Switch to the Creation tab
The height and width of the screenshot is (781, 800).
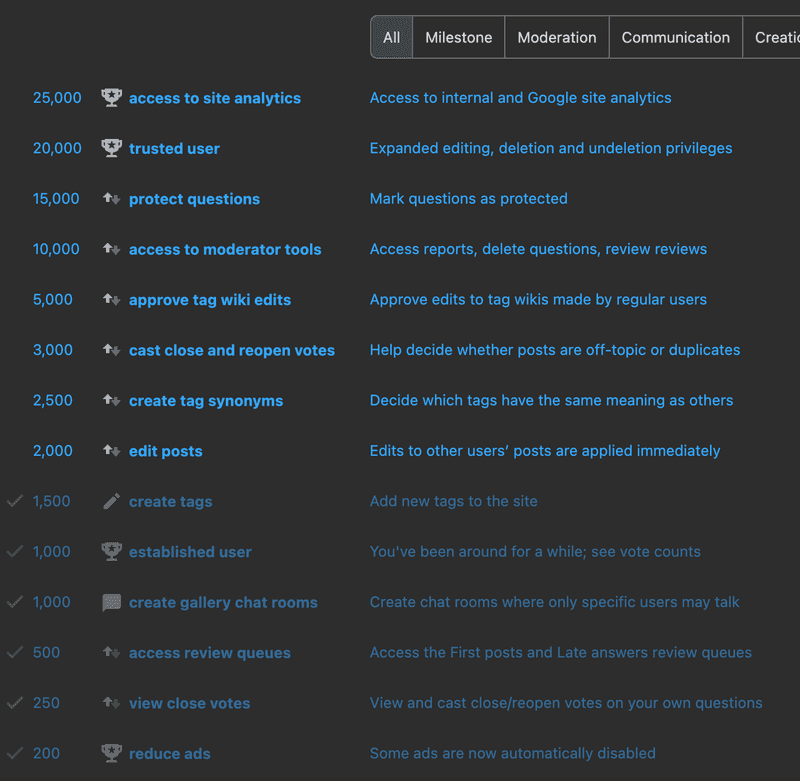point(771,37)
